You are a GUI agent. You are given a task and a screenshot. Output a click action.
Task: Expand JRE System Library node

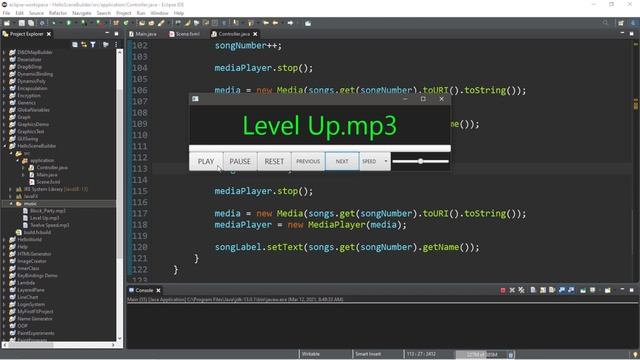tap(11, 189)
